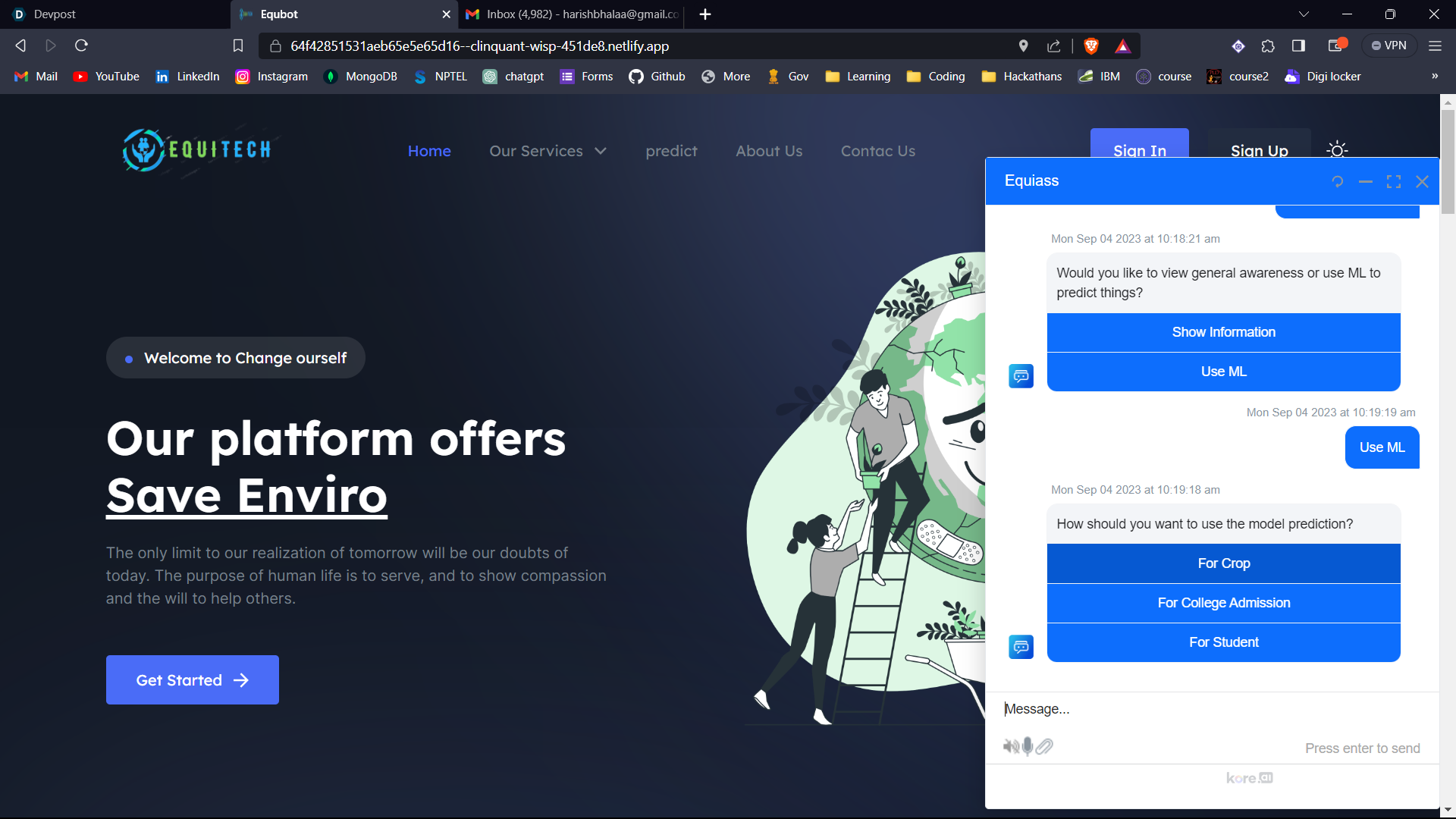Open the browser extensions puzzle icon
1456x819 pixels.
click(1268, 46)
